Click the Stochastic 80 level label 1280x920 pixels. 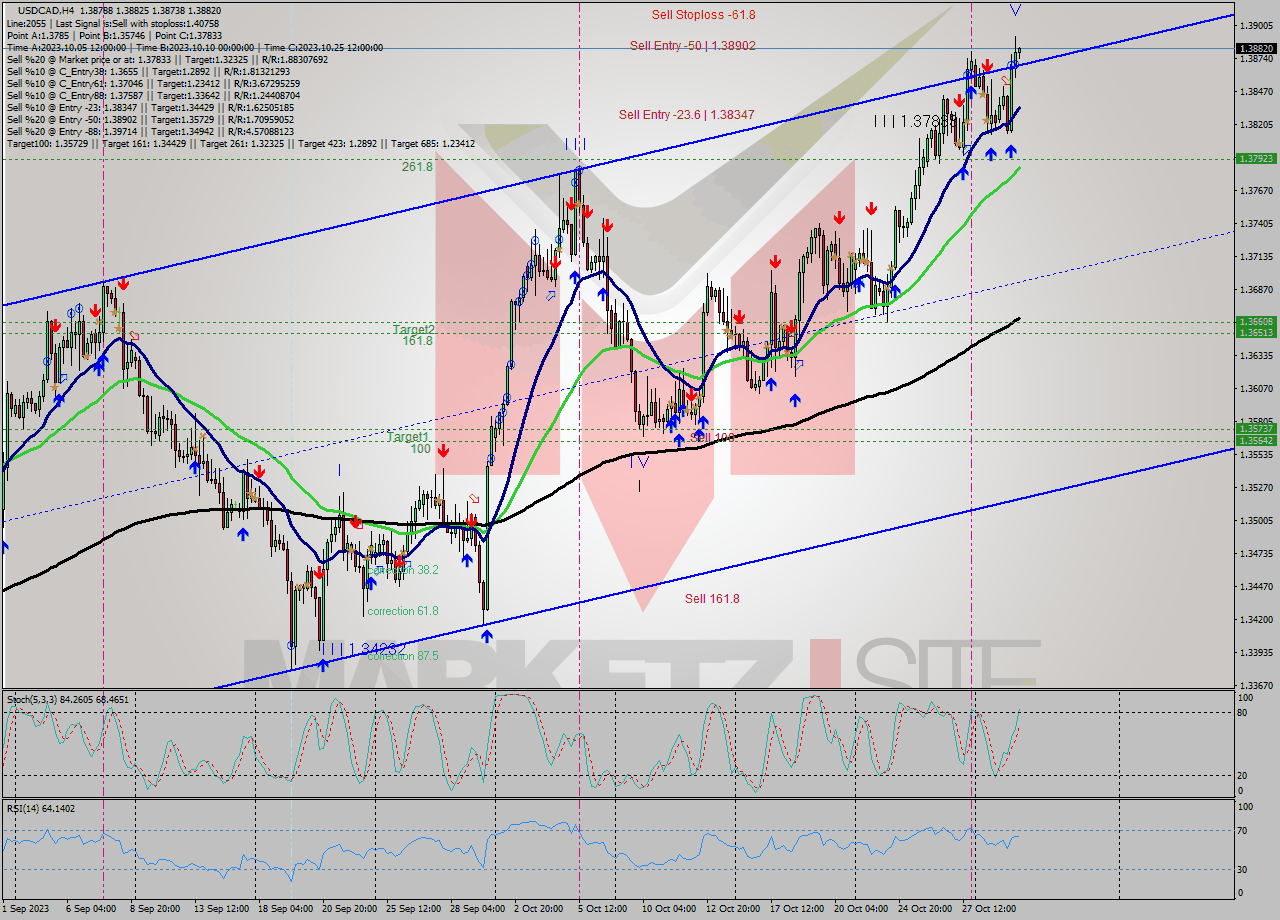pos(1244,713)
